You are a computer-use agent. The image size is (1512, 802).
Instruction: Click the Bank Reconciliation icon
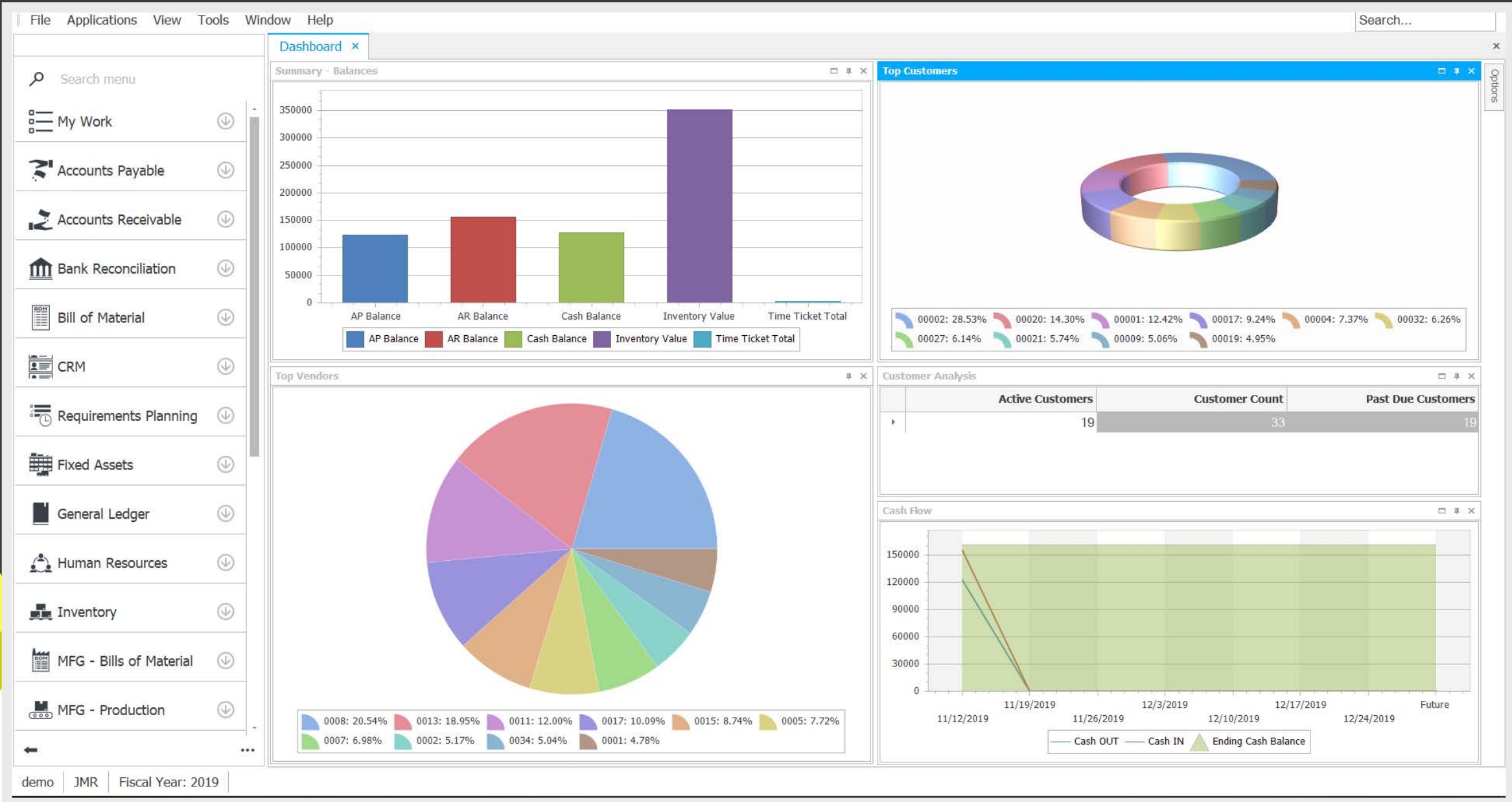[40, 268]
